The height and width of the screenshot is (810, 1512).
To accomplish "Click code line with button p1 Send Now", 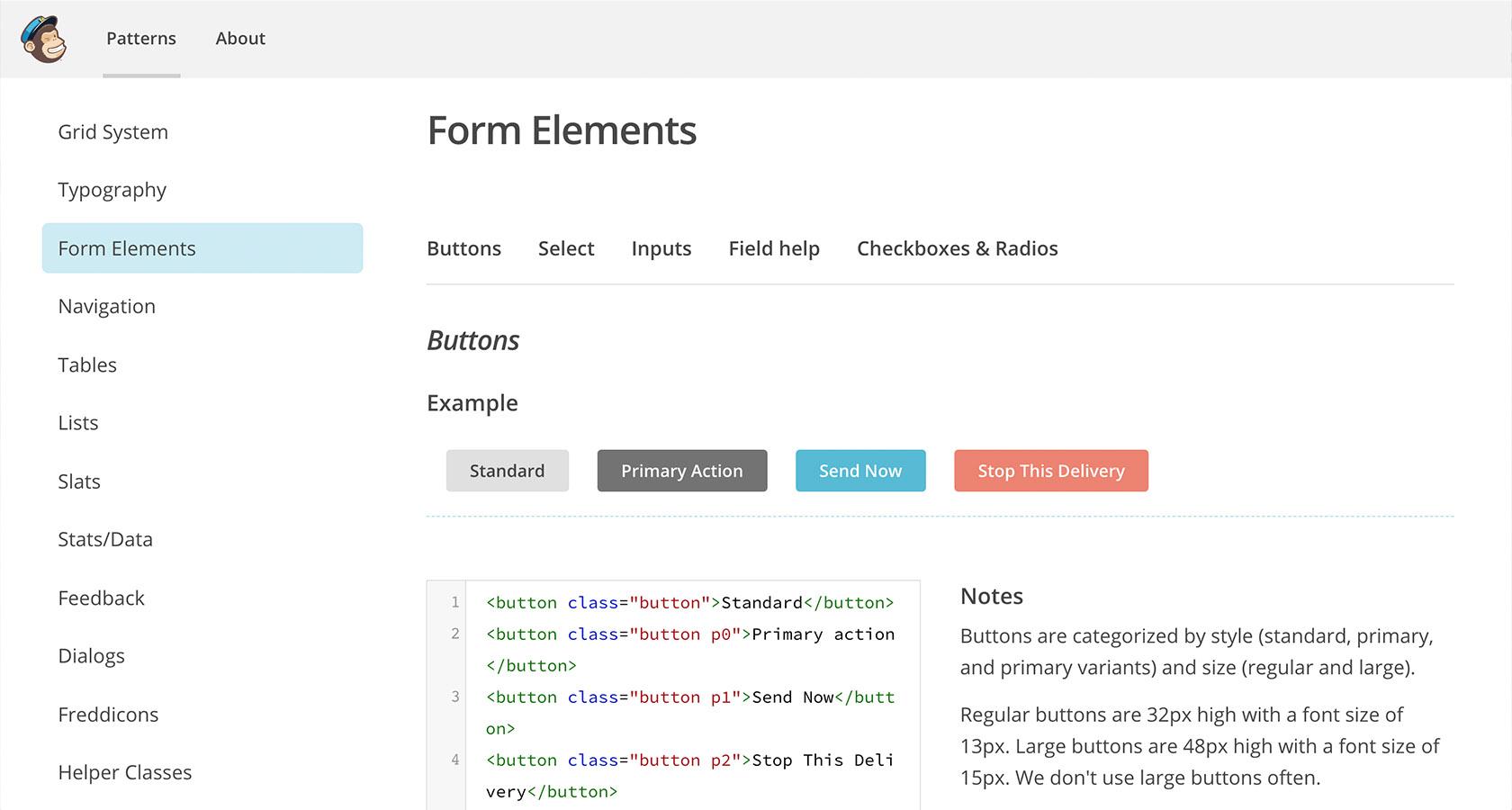I will 690,713.
